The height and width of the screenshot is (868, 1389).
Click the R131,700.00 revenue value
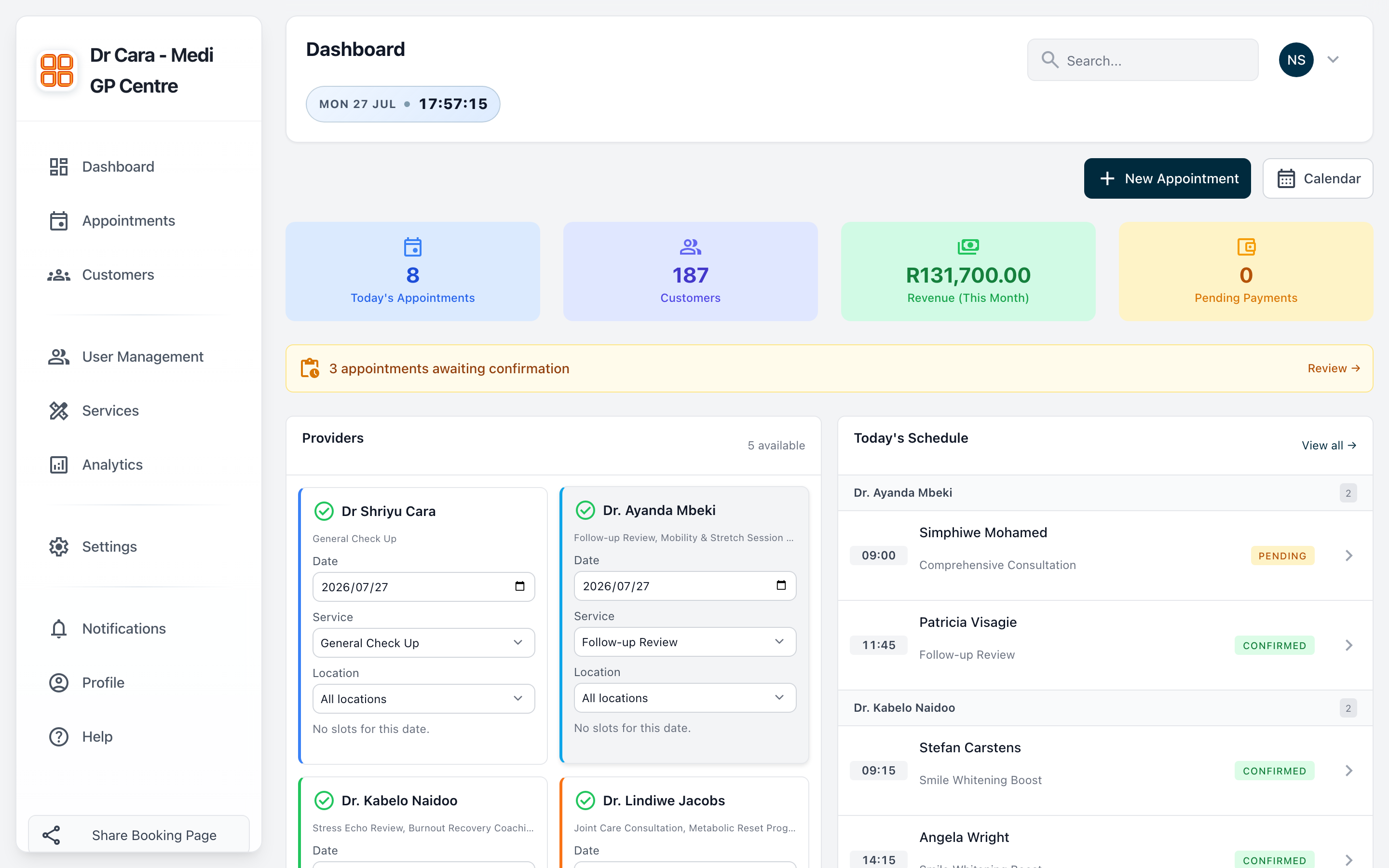pyautogui.click(x=968, y=275)
